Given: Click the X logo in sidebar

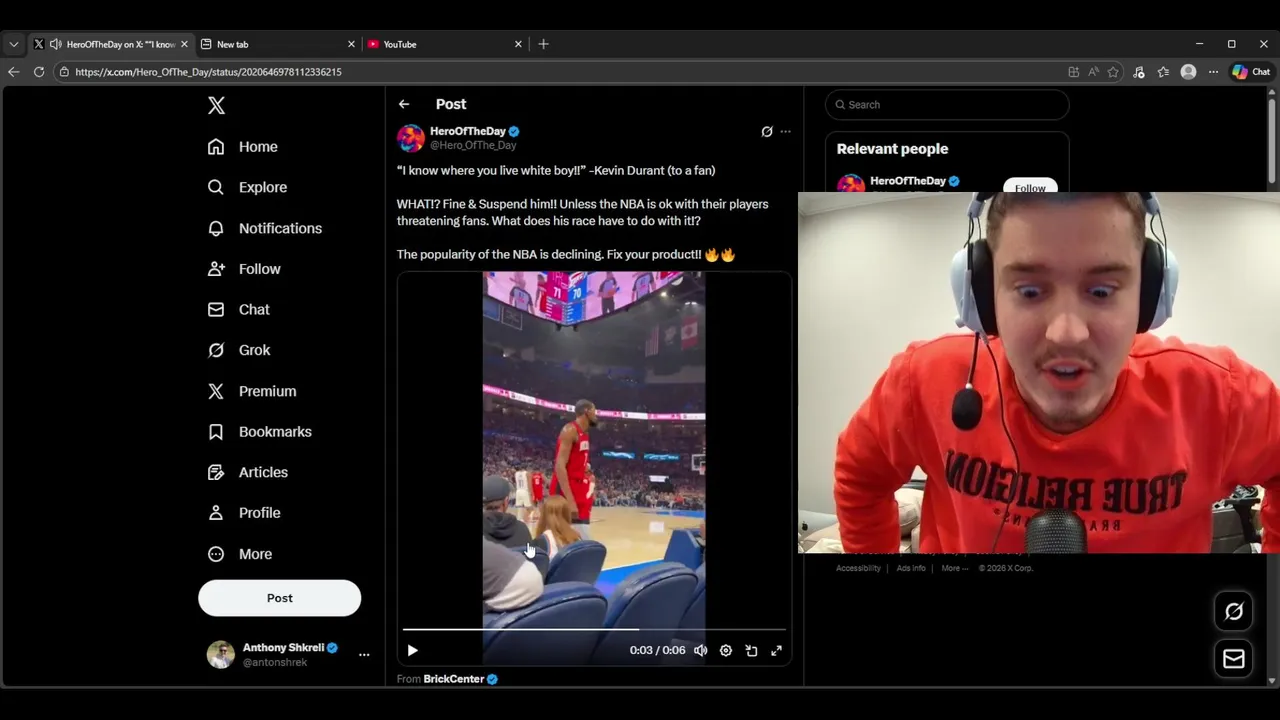Looking at the screenshot, I should pos(216,105).
